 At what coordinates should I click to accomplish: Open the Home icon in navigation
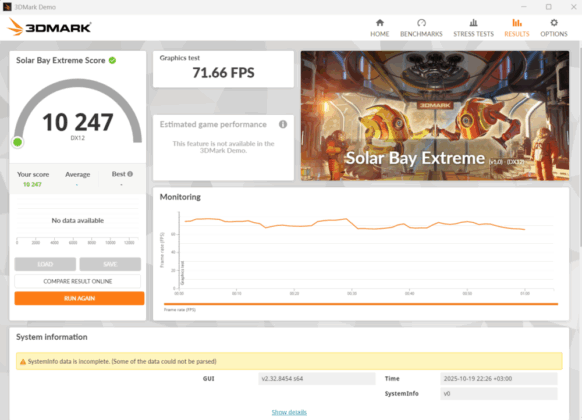click(x=379, y=23)
